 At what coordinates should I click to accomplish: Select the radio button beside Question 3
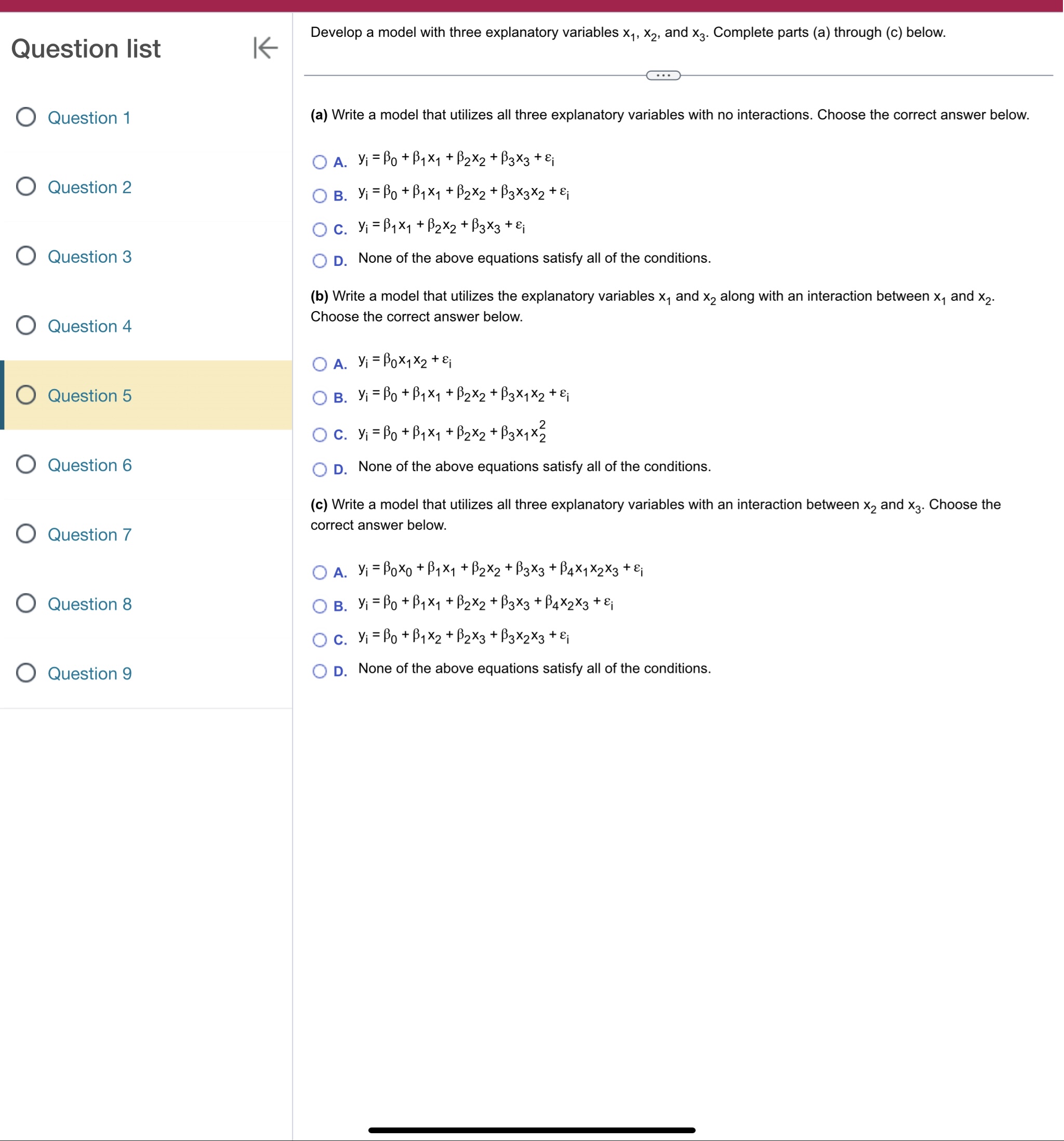pos(26,256)
